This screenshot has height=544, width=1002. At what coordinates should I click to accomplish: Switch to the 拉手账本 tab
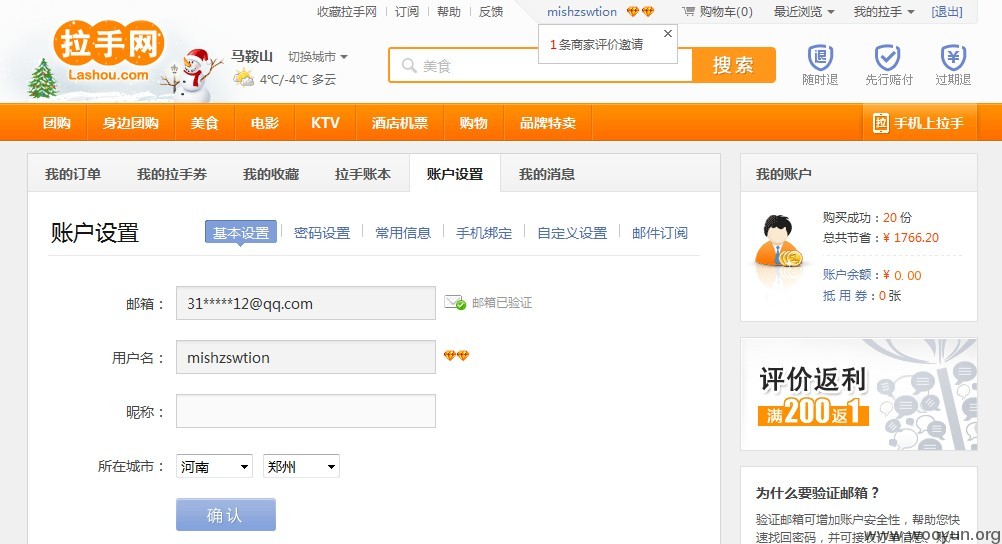tap(363, 174)
